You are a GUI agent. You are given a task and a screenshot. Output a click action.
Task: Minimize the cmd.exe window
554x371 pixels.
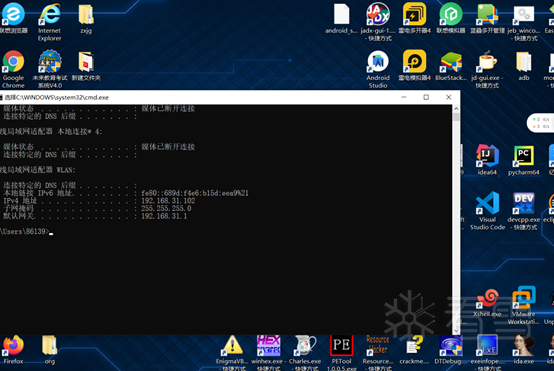point(404,97)
